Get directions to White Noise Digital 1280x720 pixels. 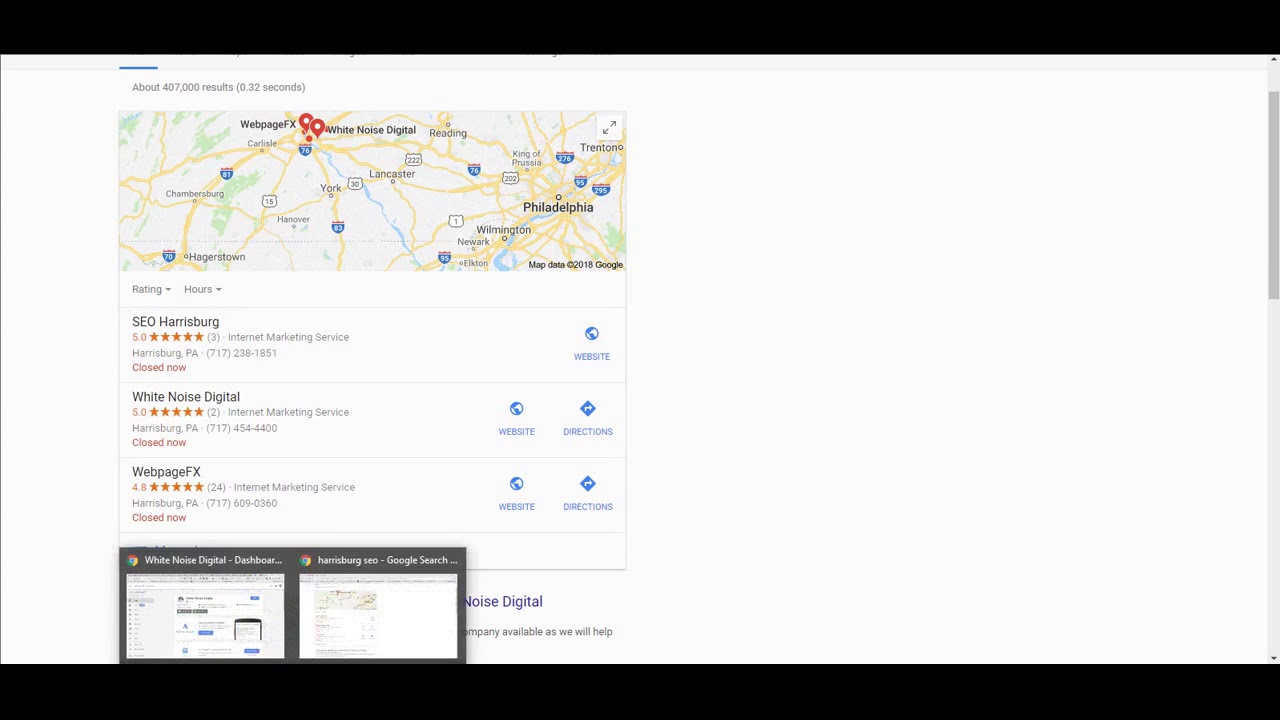click(588, 409)
